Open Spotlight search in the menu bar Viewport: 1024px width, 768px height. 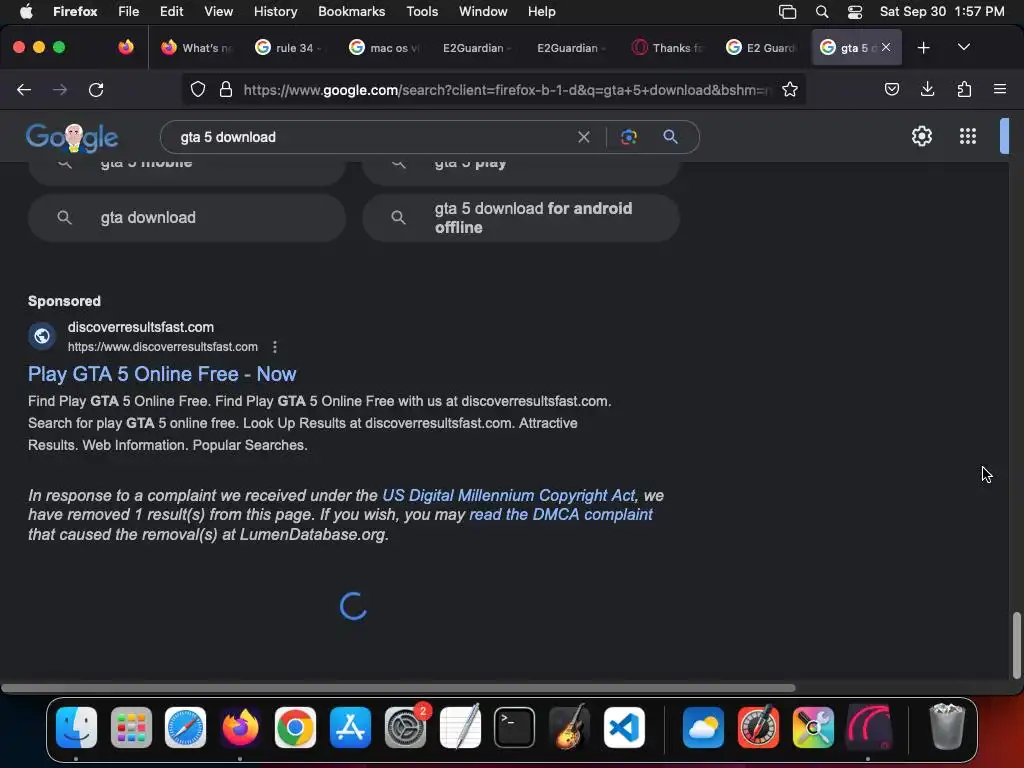point(822,12)
